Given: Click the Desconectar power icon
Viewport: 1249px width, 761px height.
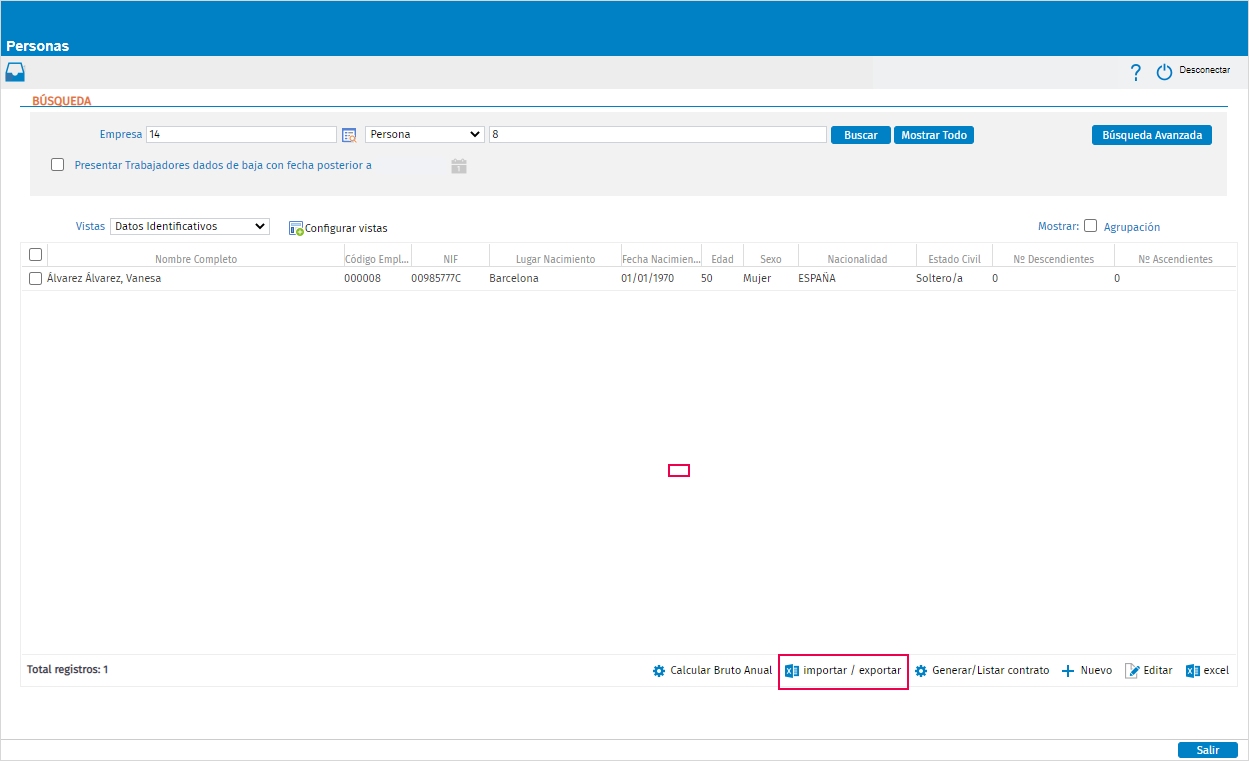Looking at the screenshot, I should [x=1164, y=72].
